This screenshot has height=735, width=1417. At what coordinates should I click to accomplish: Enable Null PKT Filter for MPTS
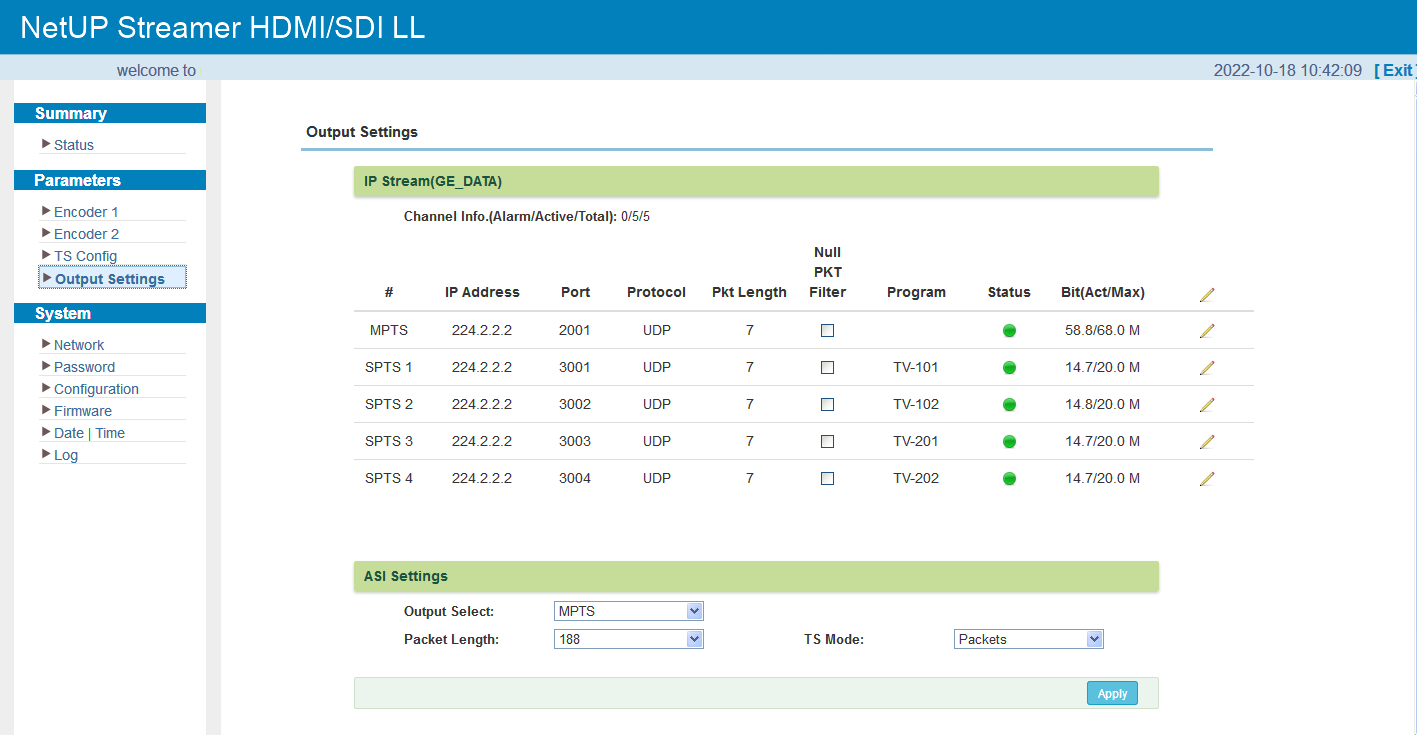[827, 331]
